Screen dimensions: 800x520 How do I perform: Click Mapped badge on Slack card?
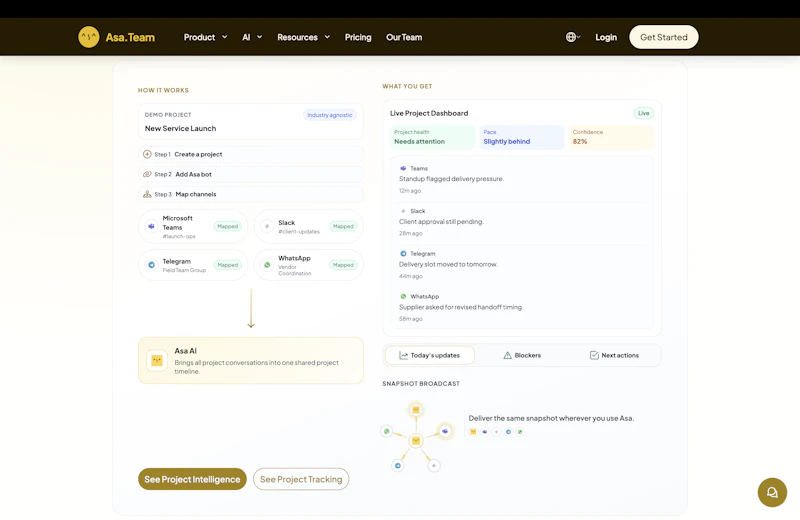pos(343,226)
